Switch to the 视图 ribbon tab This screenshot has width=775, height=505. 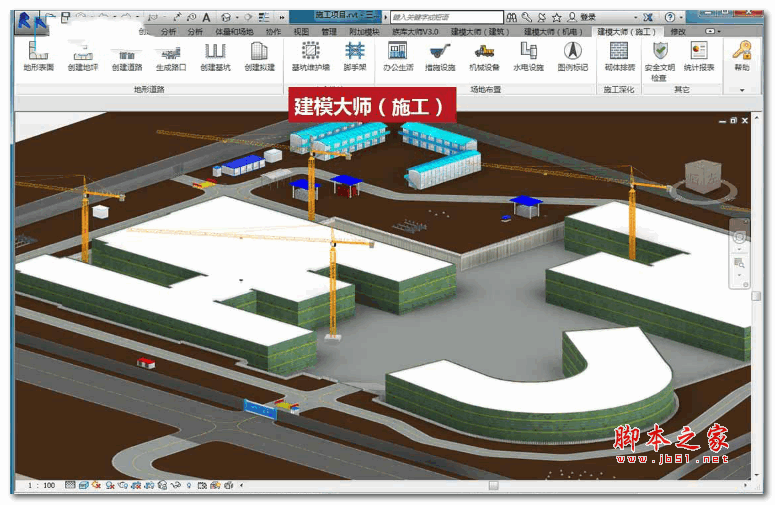[301, 32]
